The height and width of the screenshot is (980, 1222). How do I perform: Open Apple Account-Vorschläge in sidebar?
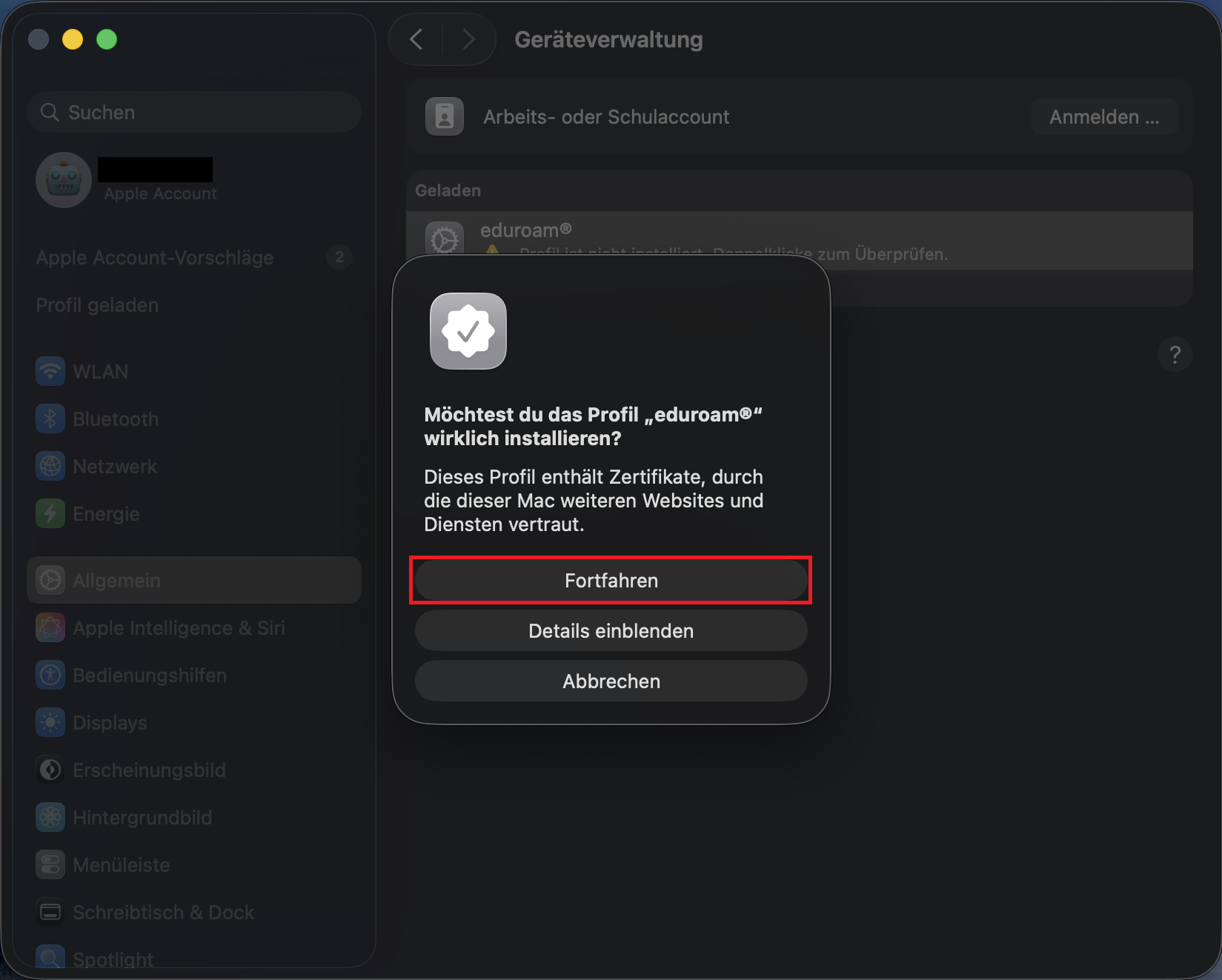point(194,257)
